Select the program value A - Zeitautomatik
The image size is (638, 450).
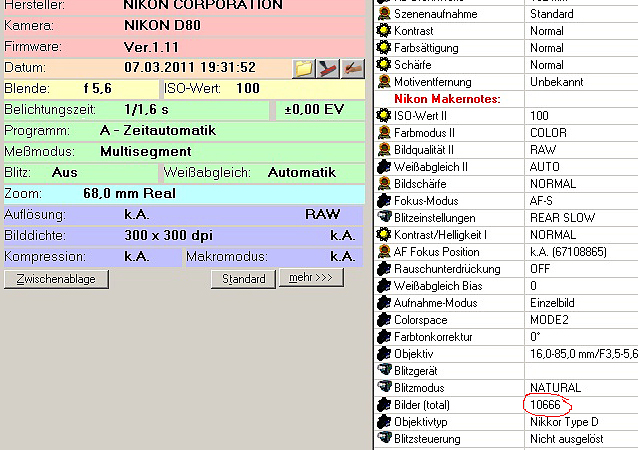tap(157, 131)
